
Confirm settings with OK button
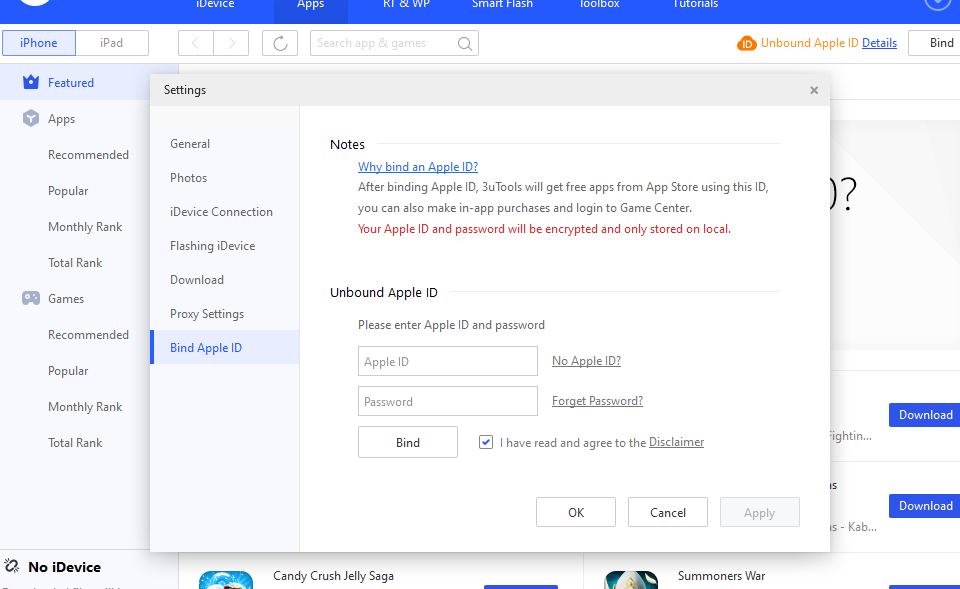[x=576, y=512]
